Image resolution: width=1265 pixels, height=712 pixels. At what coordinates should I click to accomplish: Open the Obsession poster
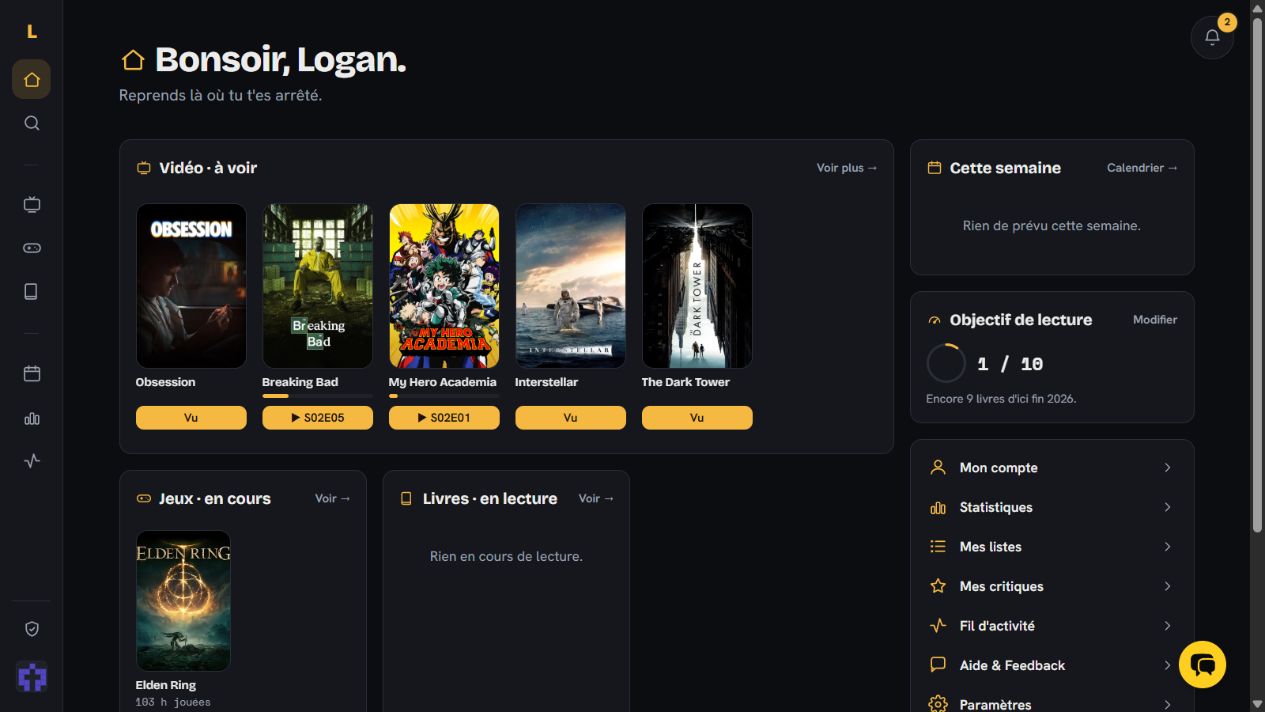pyautogui.click(x=191, y=286)
